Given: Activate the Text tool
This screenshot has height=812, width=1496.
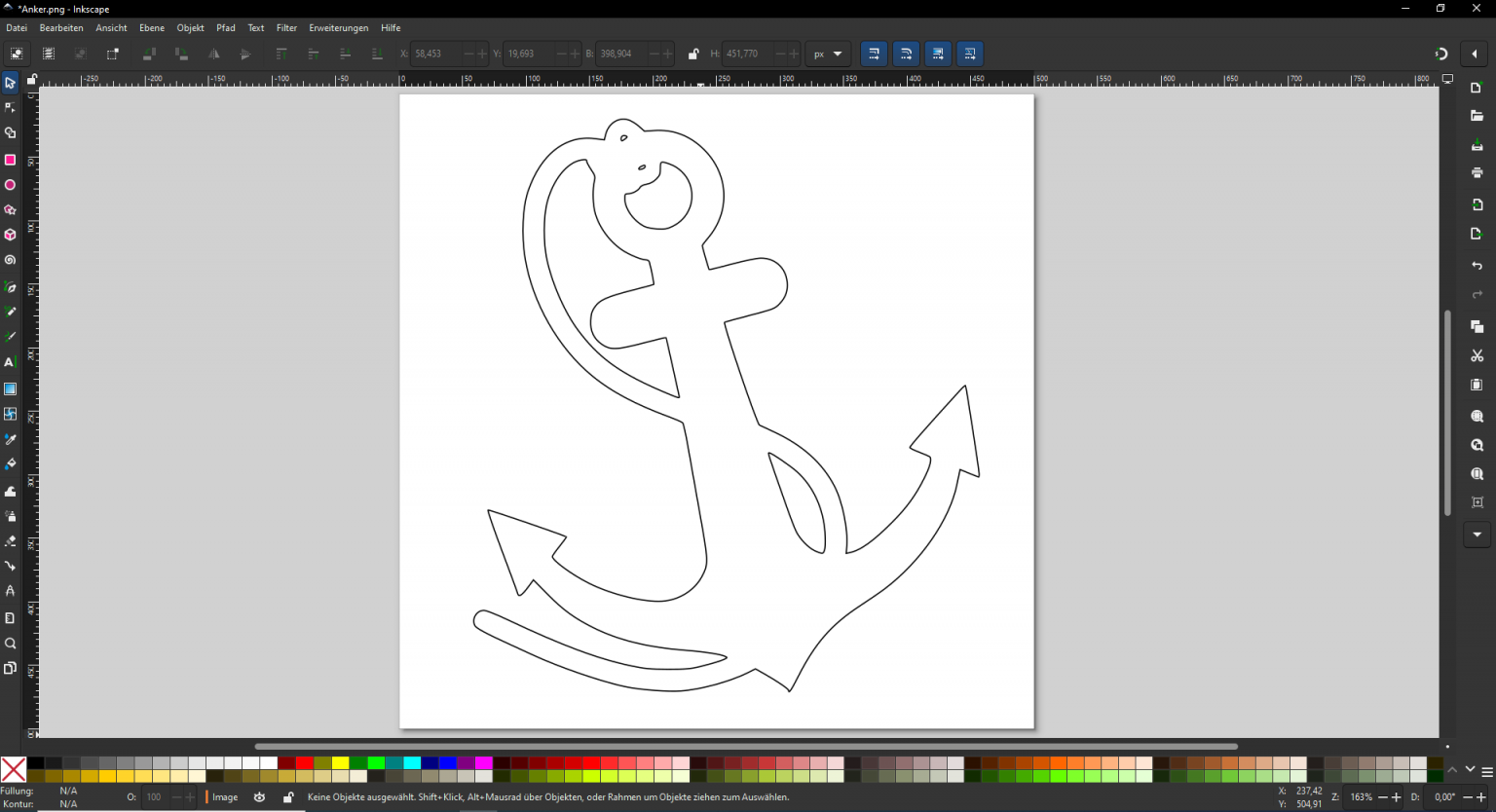Looking at the screenshot, I should 10,362.
